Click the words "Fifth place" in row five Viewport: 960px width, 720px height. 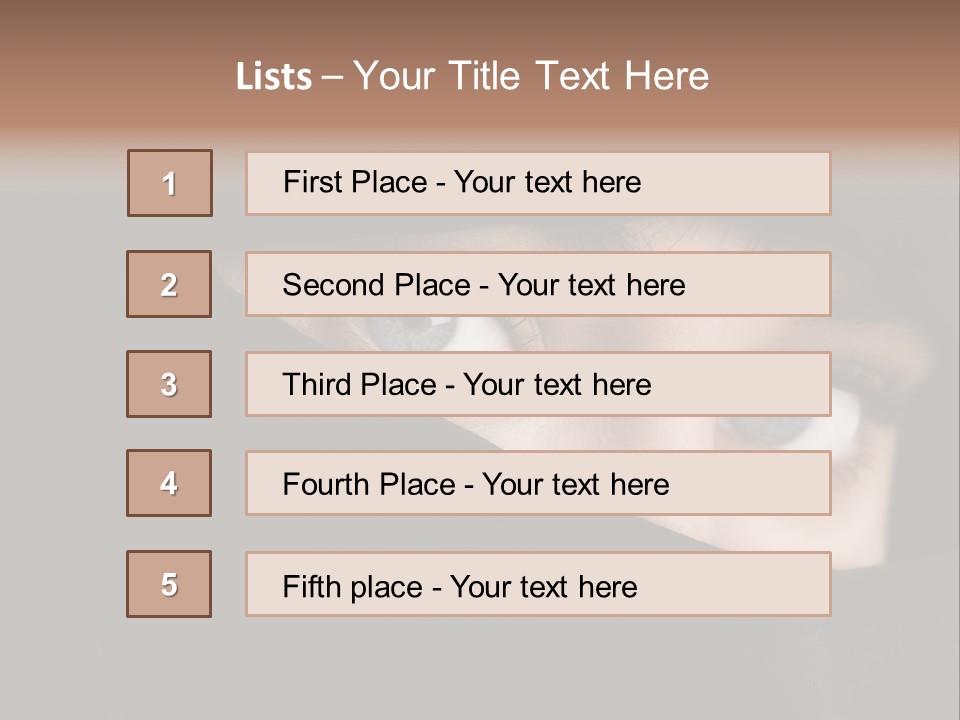tap(352, 586)
